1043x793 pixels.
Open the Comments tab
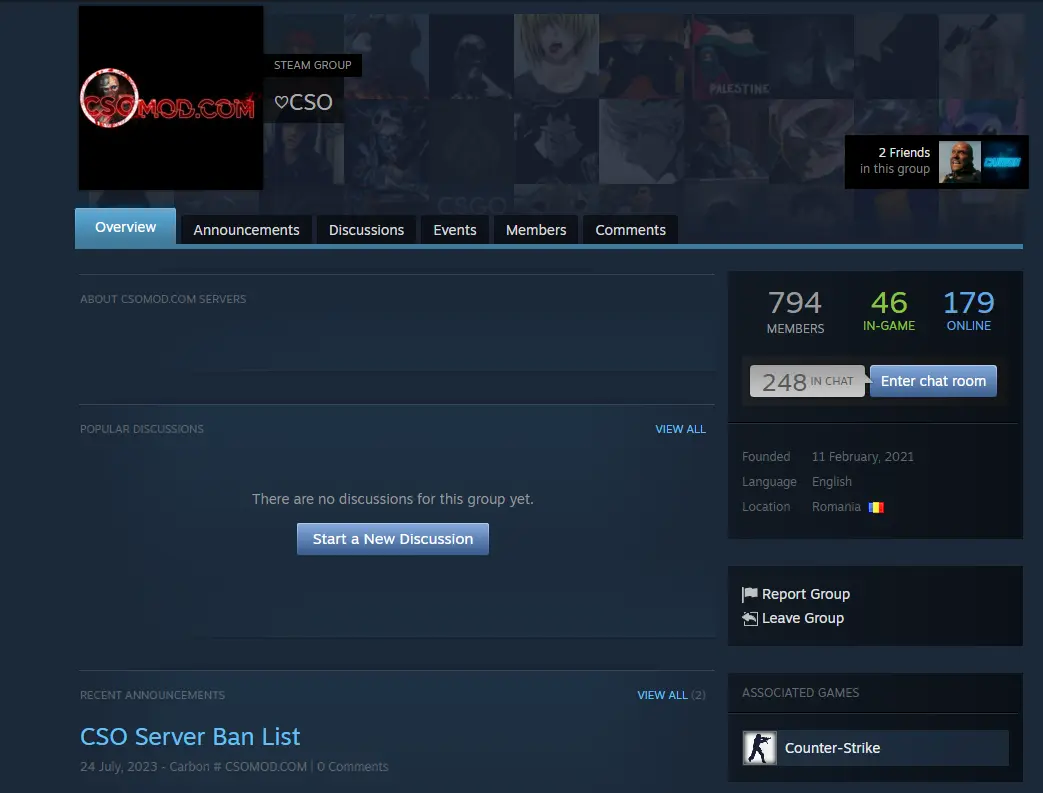(x=630, y=230)
